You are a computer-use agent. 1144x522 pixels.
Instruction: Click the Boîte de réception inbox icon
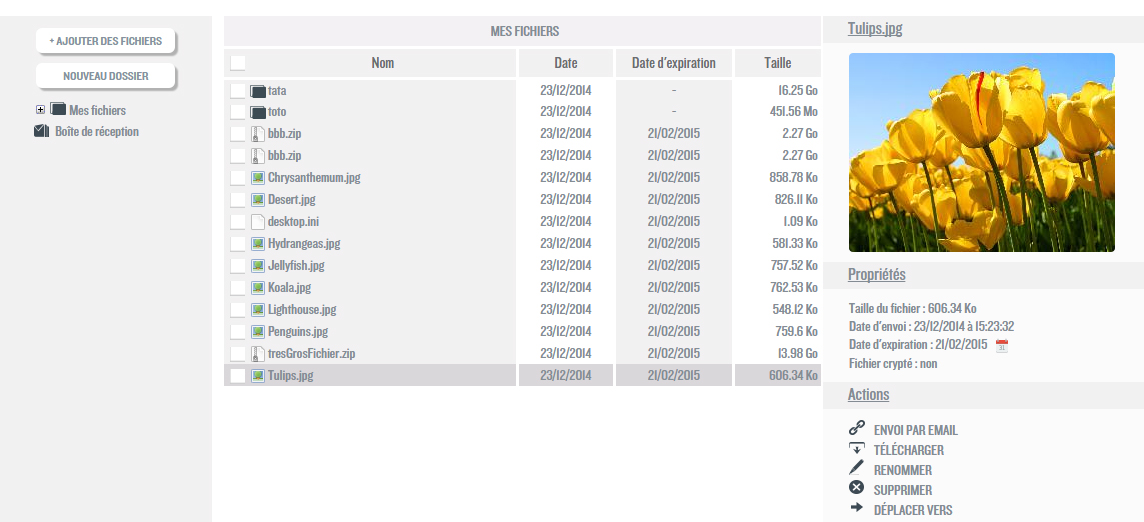41,131
